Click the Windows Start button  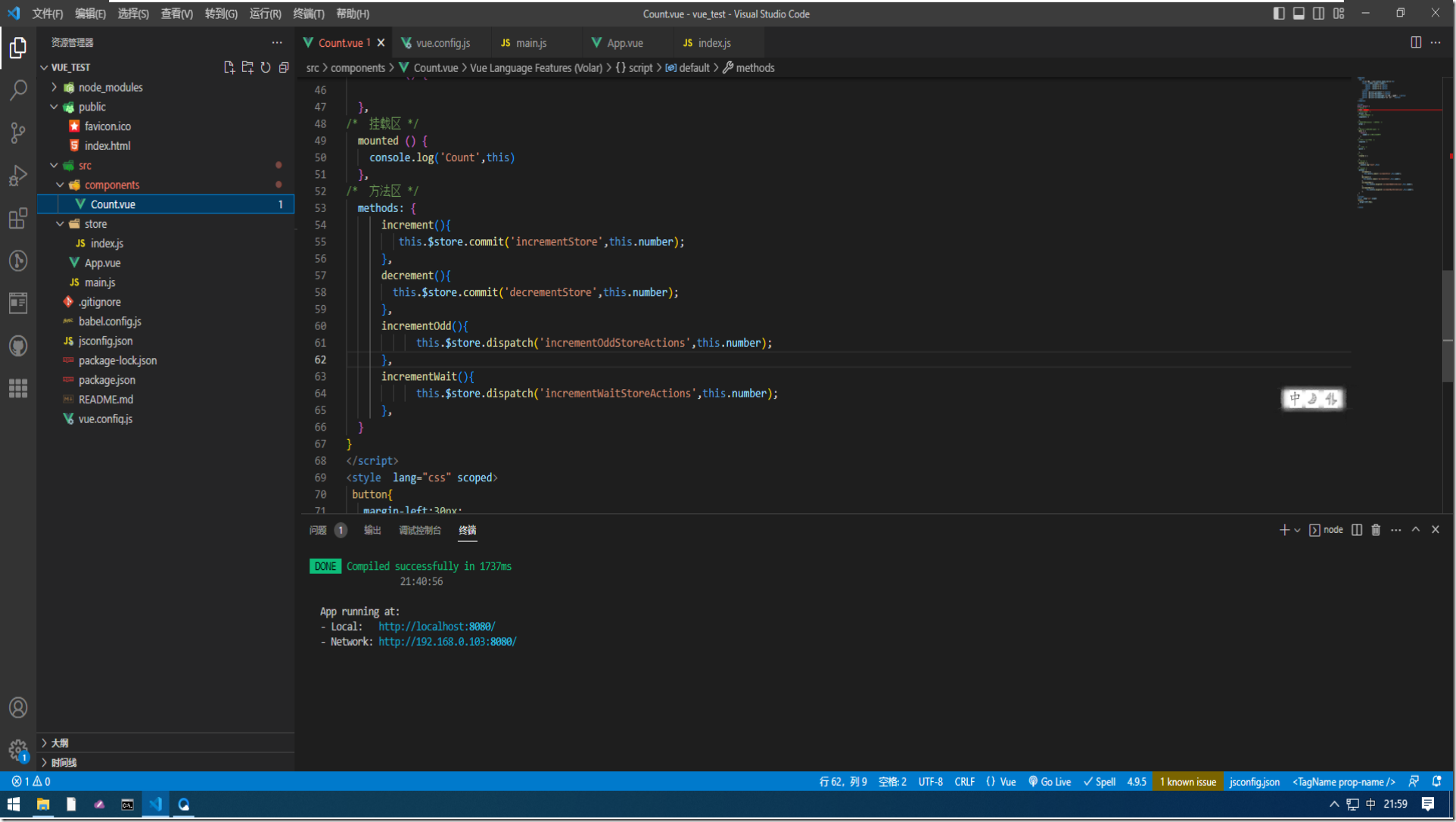14,805
